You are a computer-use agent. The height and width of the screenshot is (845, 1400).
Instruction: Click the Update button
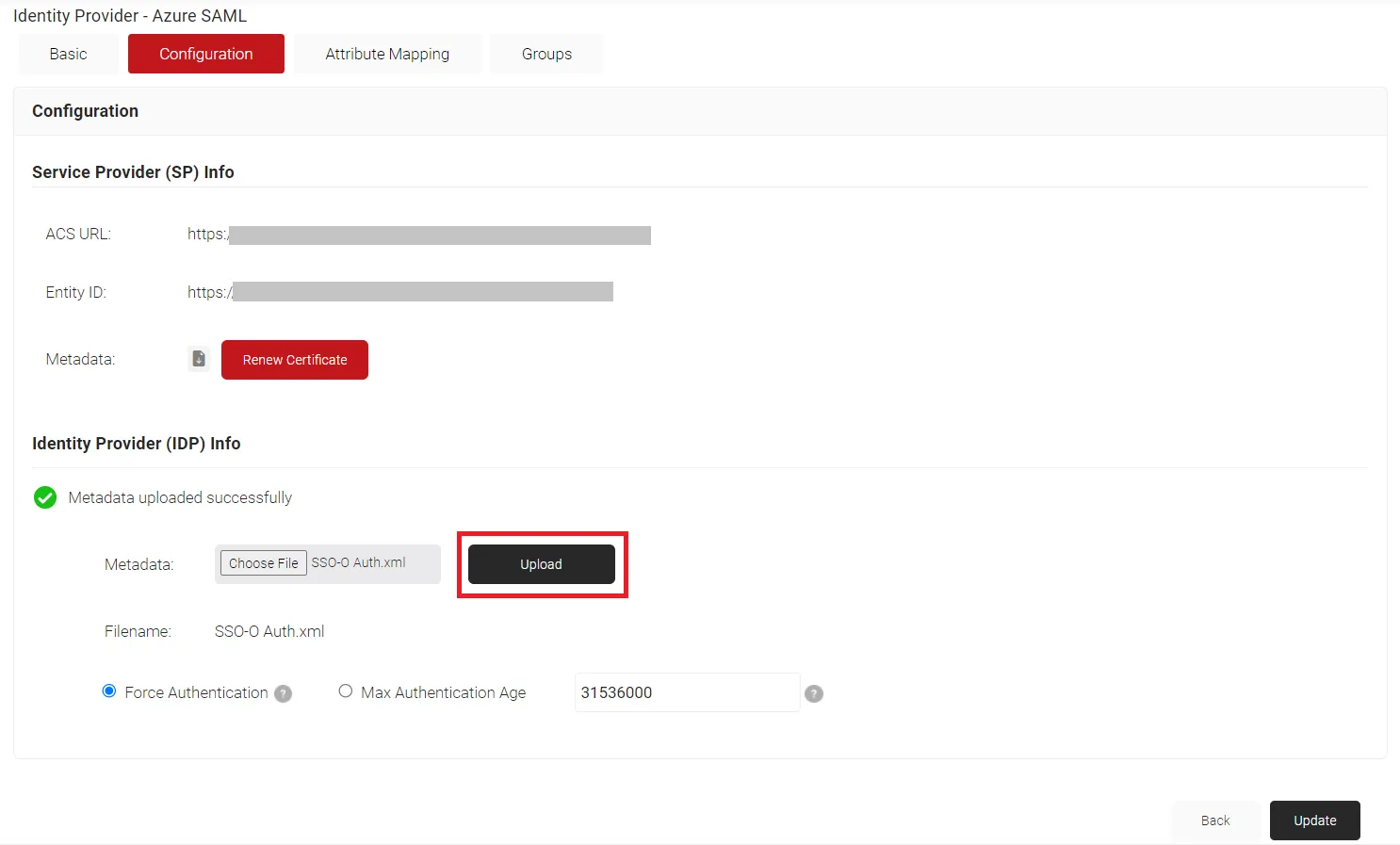tap(1315, 821)
